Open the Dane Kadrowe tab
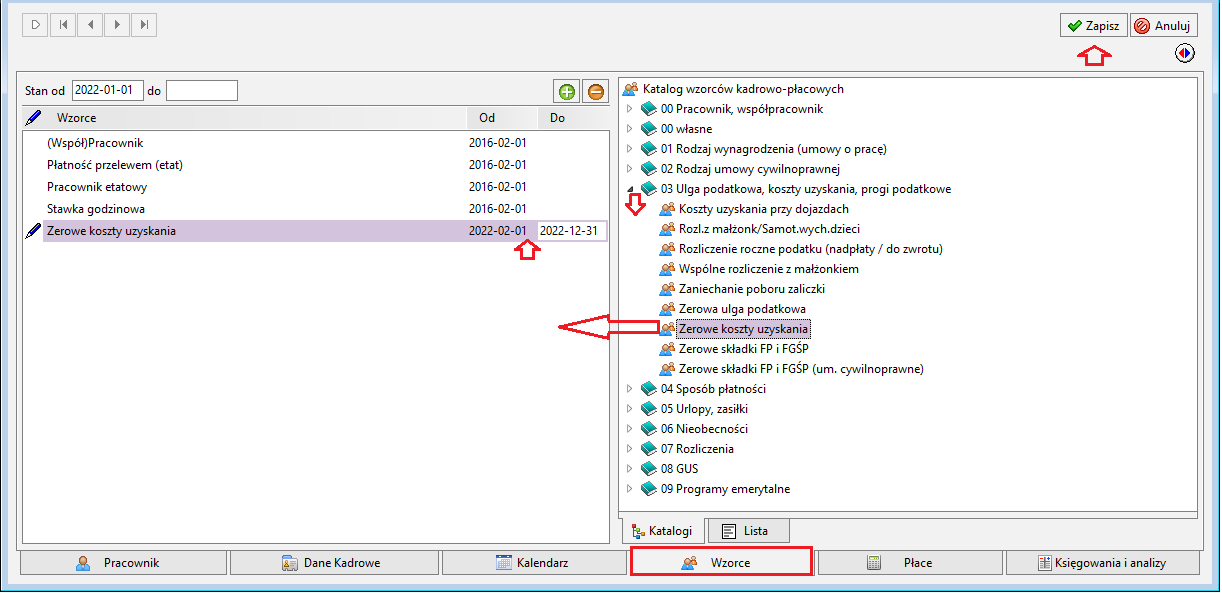The image size is (1222, 593). coord(334,563)
